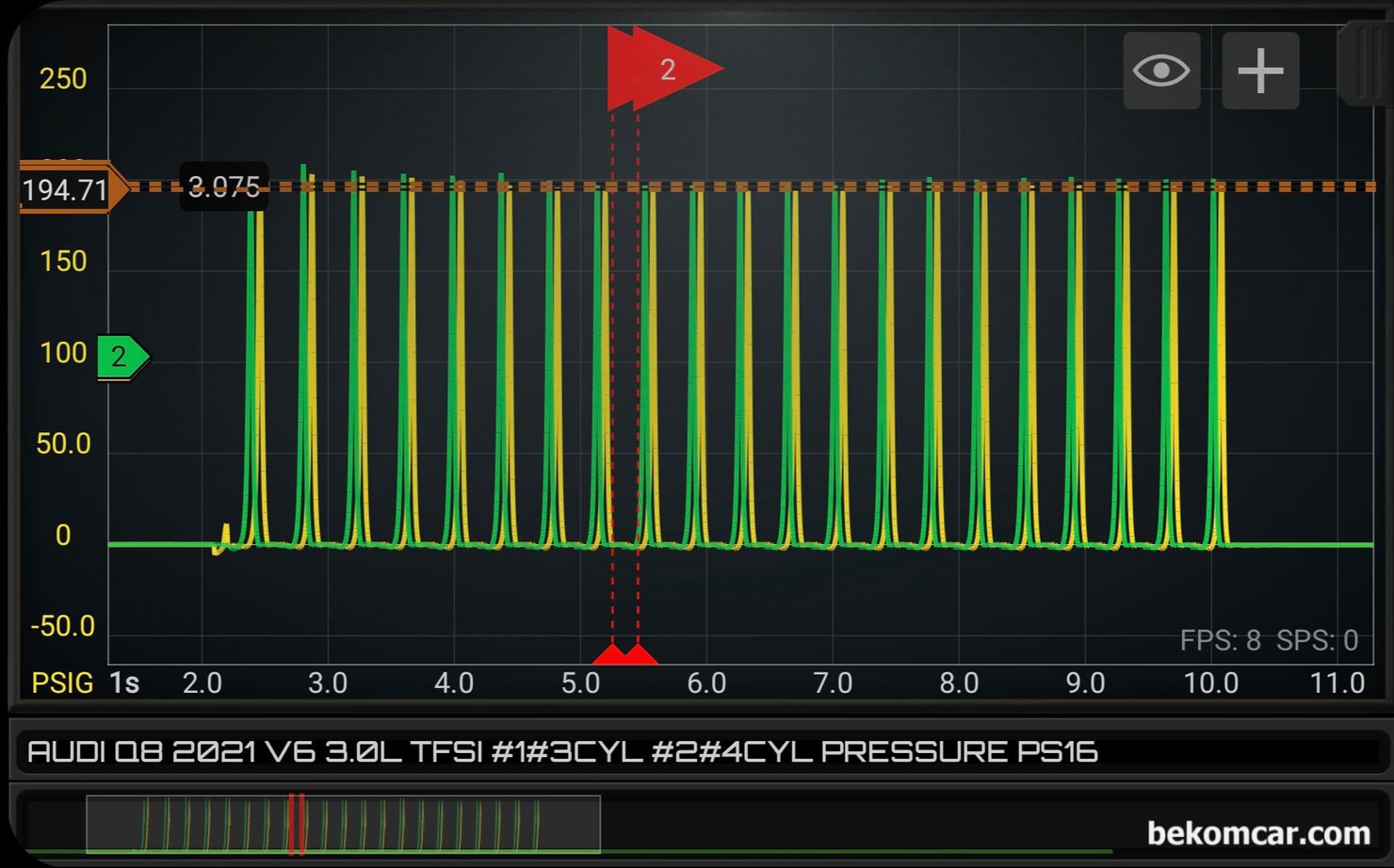
Task: Select the green channel 2 marker
Action: click(x=123, y=357)
